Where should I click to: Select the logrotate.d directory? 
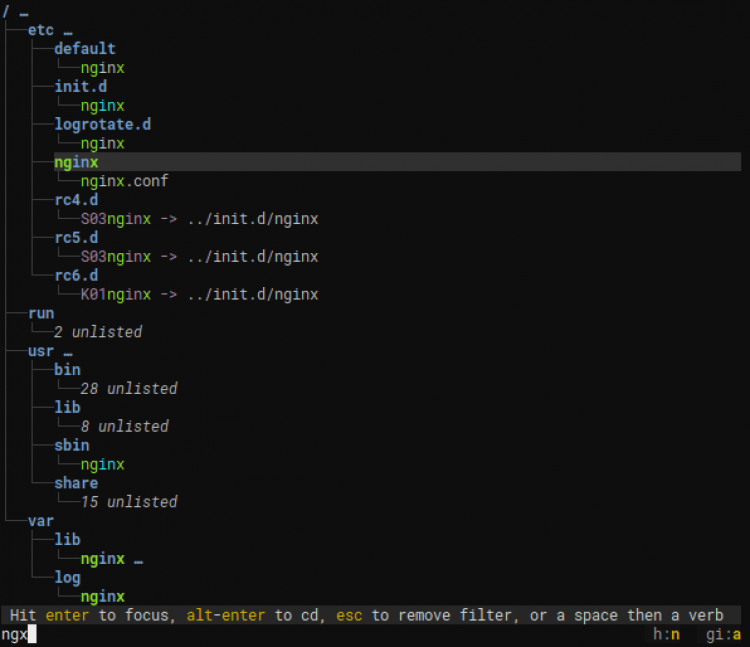pyautogui.click(x=102, y=124)
